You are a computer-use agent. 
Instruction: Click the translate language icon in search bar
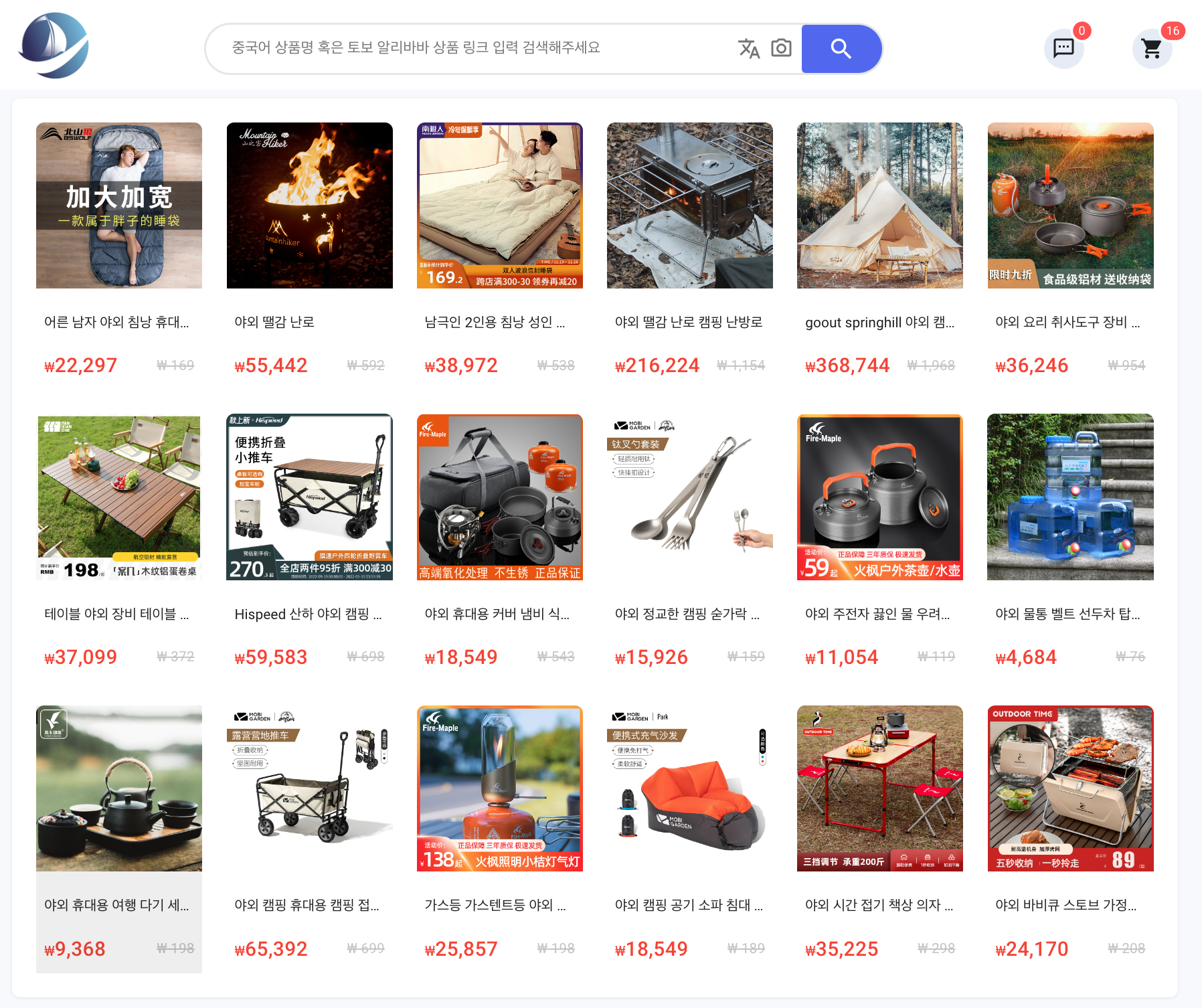pyautogui.click(x=749, y=48)
